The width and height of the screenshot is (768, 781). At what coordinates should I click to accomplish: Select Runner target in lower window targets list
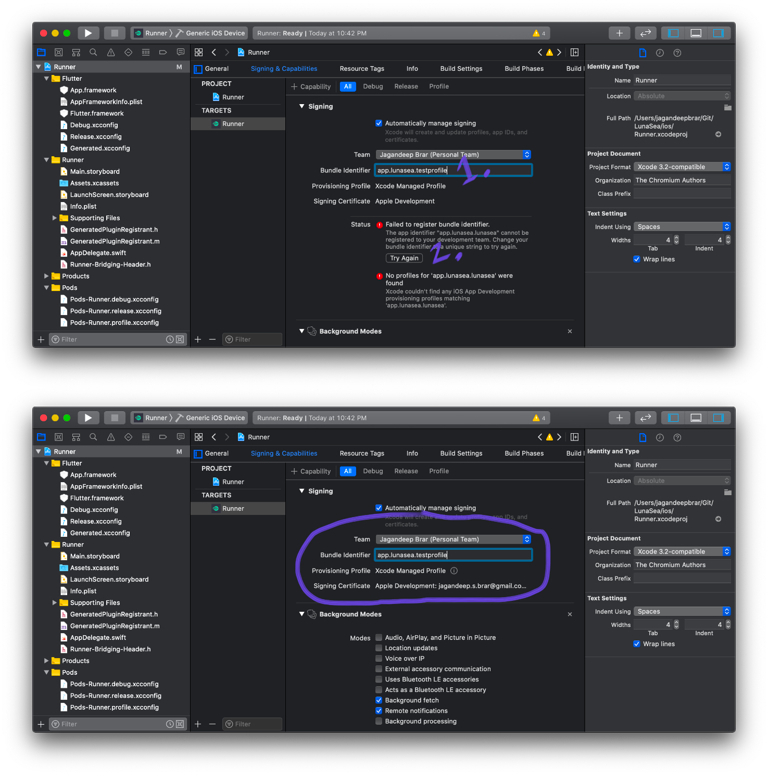point(238,509)
